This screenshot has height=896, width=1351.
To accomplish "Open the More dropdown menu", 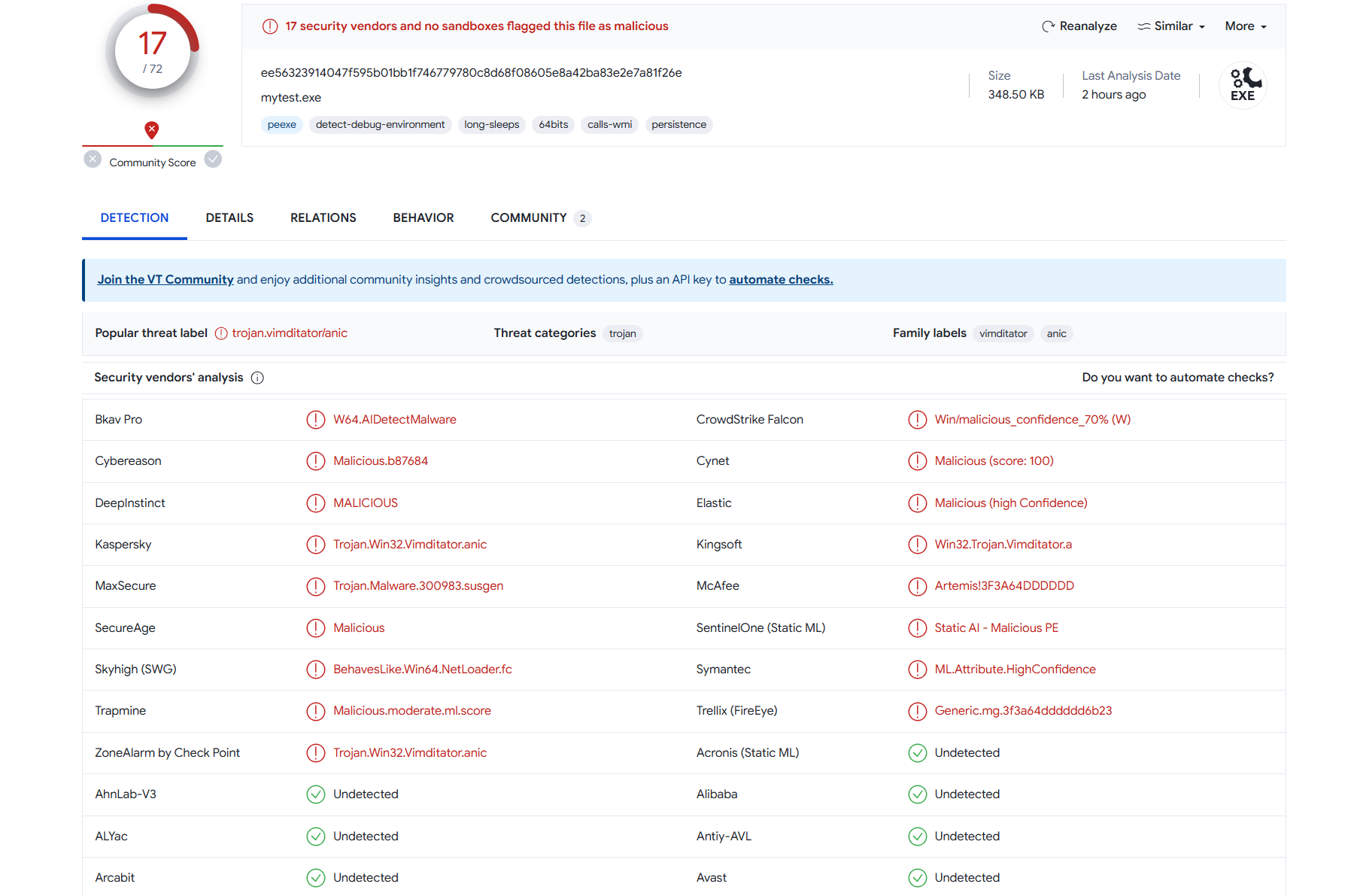I will pyautogui.click(x=1246, y=26).
